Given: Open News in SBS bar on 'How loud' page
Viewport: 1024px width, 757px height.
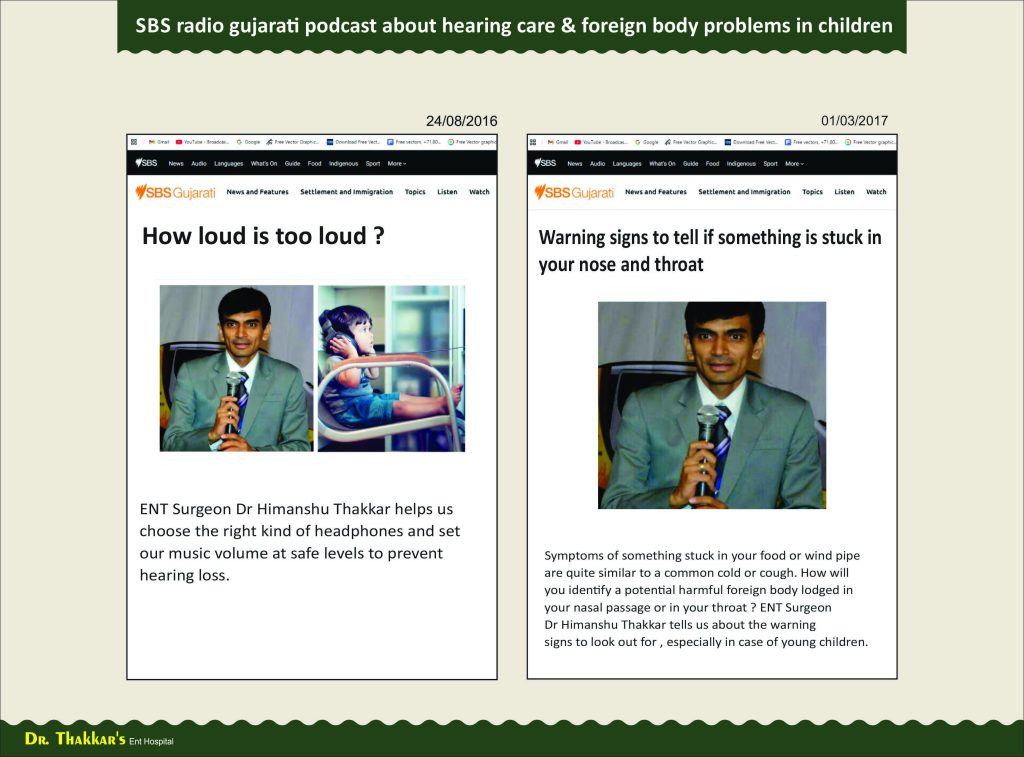Looking at the screenshot, I should pyautogui.click(x=176, y=164).
